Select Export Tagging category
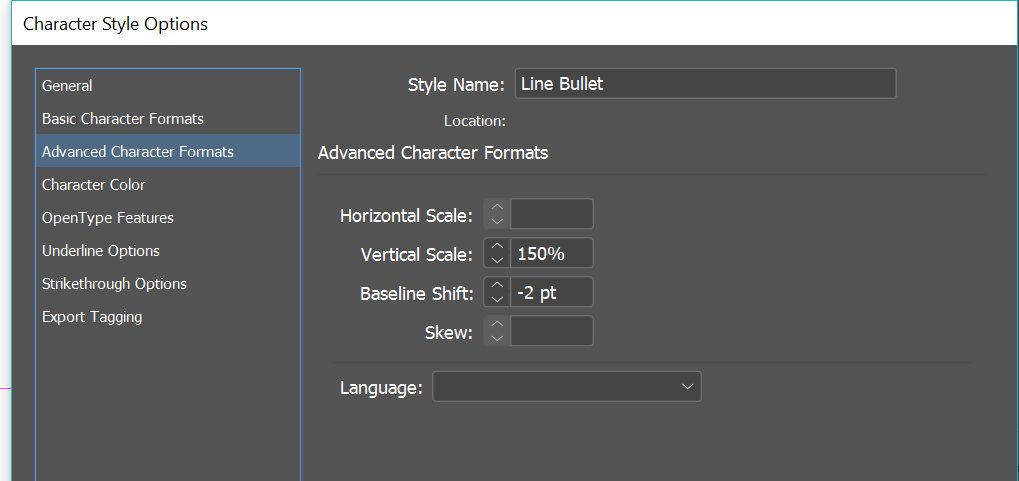Image resolution: width=1019 pixels, height=481 pixels. click(x=92, y=317)
